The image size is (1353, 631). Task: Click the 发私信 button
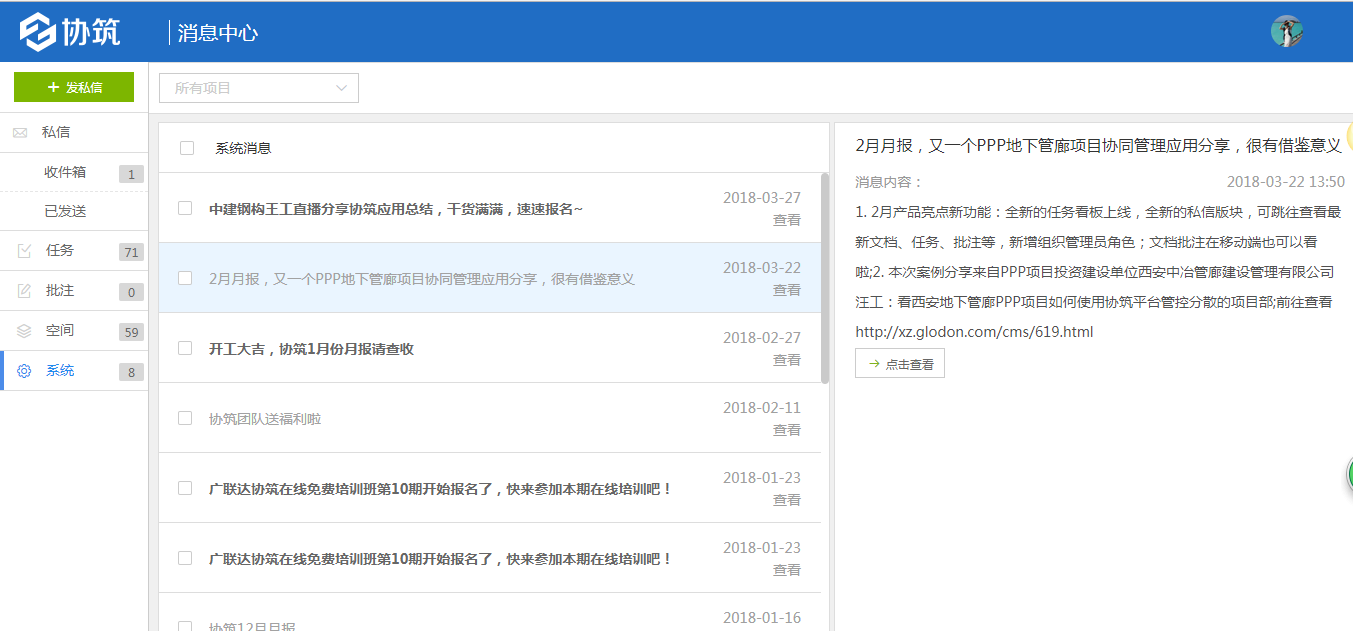[73, 87]
